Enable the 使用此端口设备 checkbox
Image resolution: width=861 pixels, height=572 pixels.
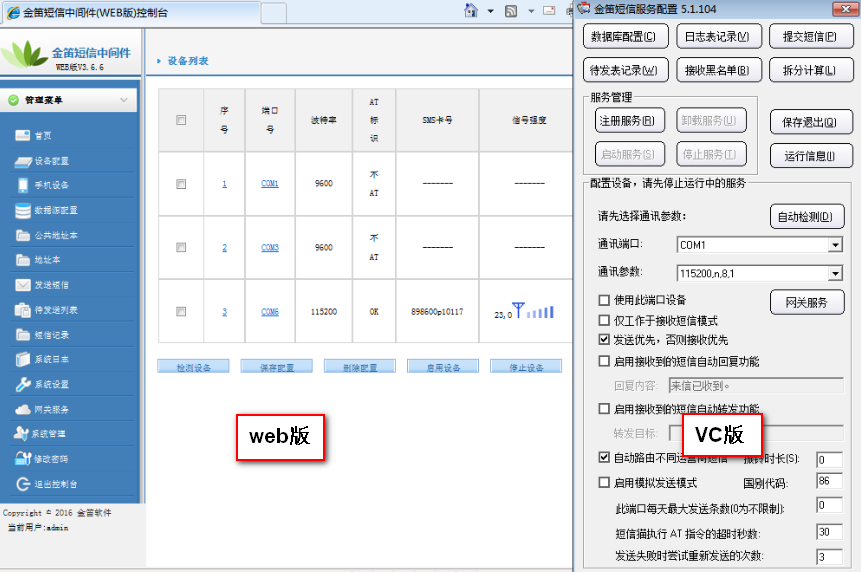click(x=604, y=301)
